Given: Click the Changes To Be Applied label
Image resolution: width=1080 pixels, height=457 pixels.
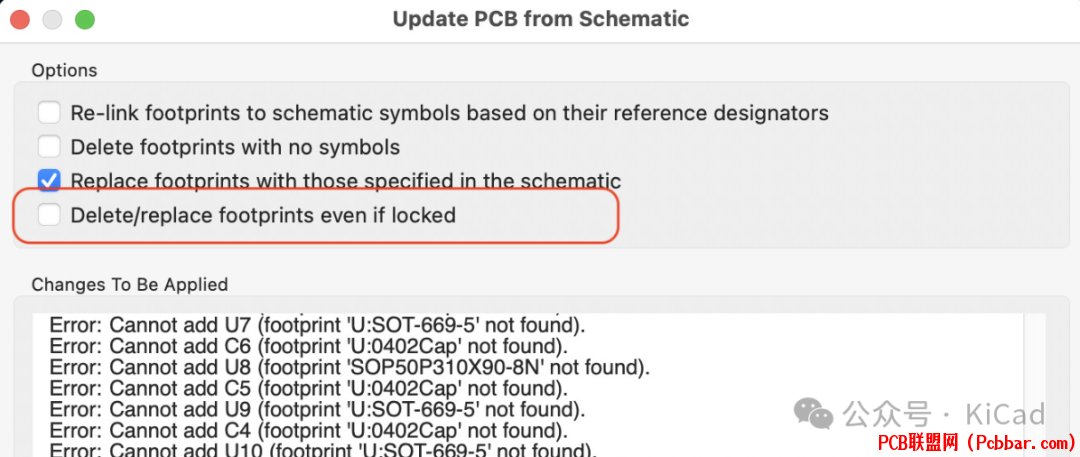Looking at the screenshot, I should 129,284.
